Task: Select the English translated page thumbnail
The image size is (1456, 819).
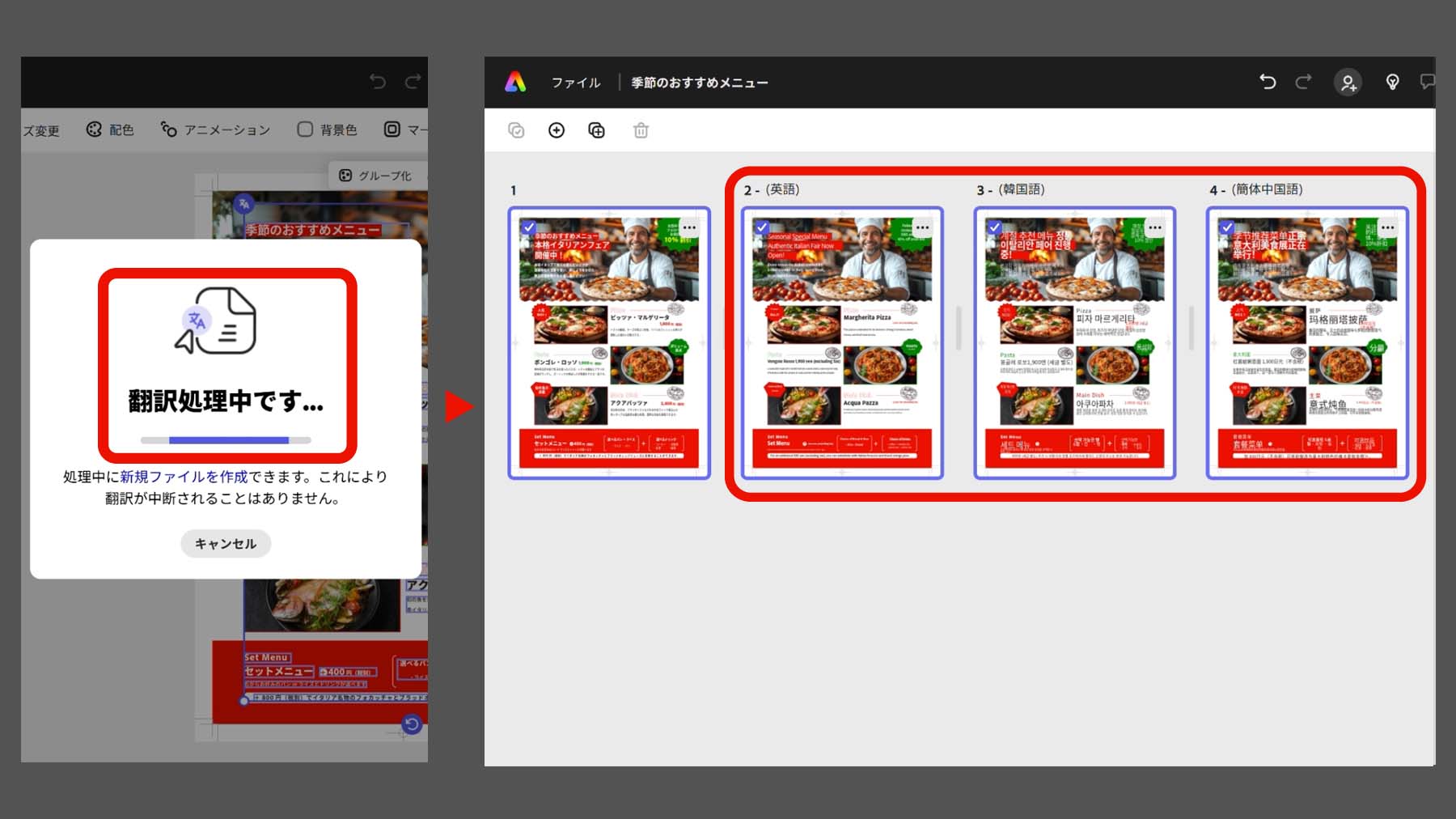Action: pos(842,343)
